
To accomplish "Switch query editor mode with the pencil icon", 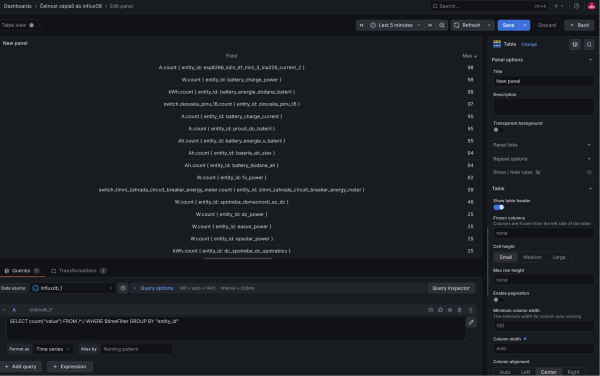I will click(471, 322).
